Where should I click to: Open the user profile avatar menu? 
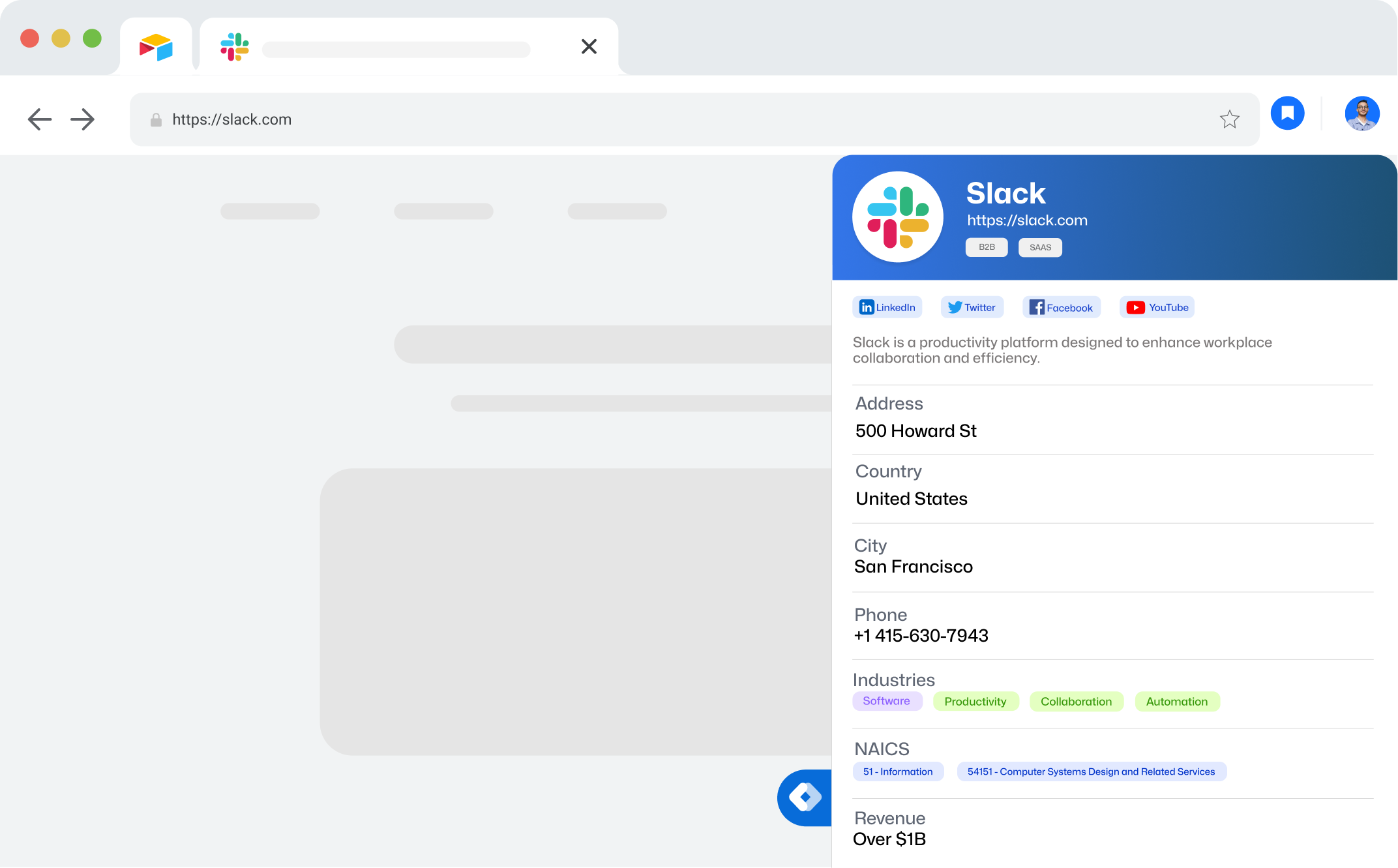(1362, 113)
